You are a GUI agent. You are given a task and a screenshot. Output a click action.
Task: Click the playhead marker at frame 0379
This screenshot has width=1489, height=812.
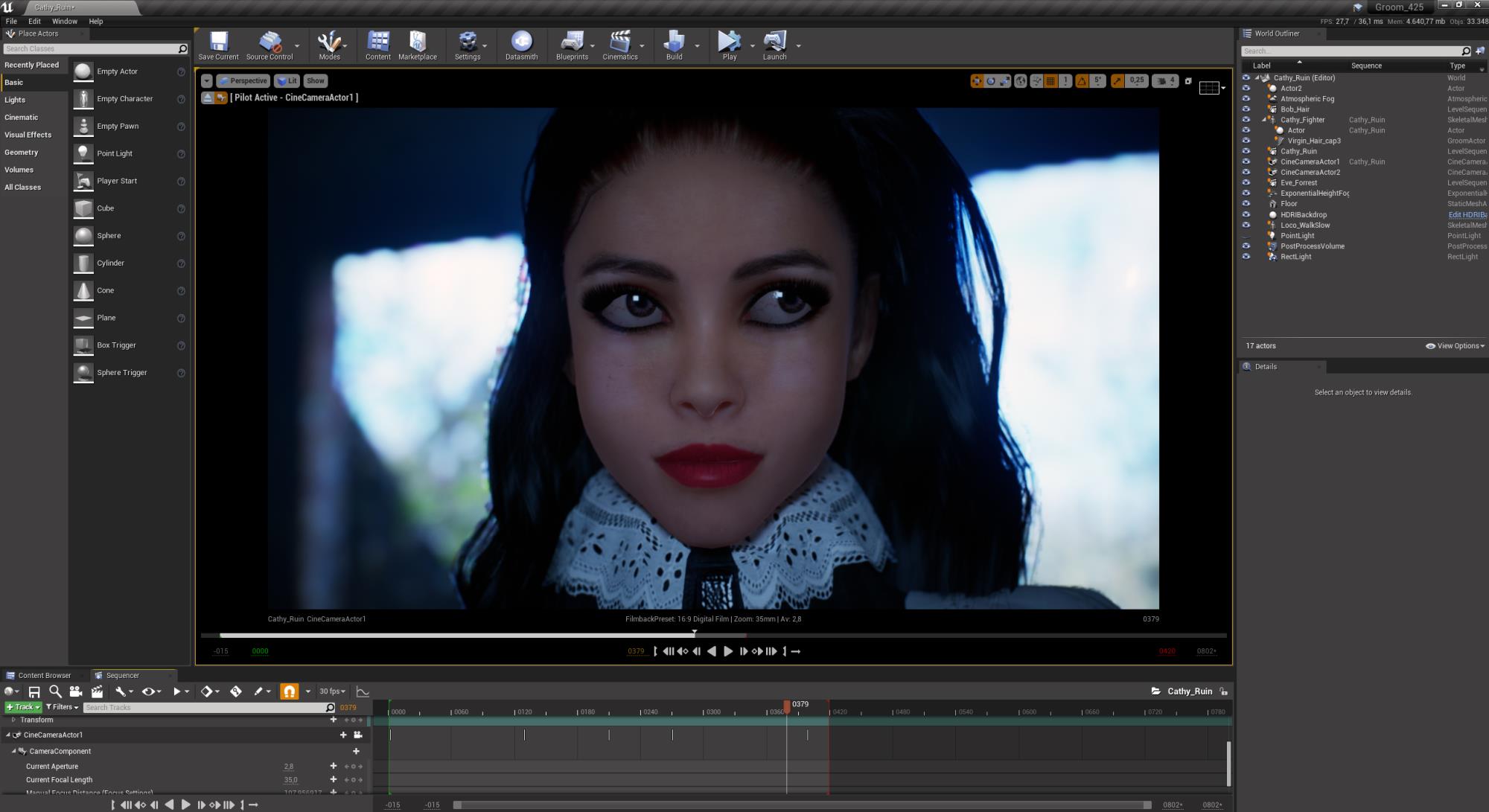(787, 706)
